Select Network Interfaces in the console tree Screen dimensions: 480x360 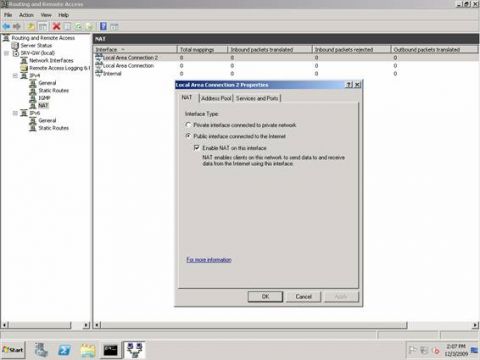pos(51,60)
